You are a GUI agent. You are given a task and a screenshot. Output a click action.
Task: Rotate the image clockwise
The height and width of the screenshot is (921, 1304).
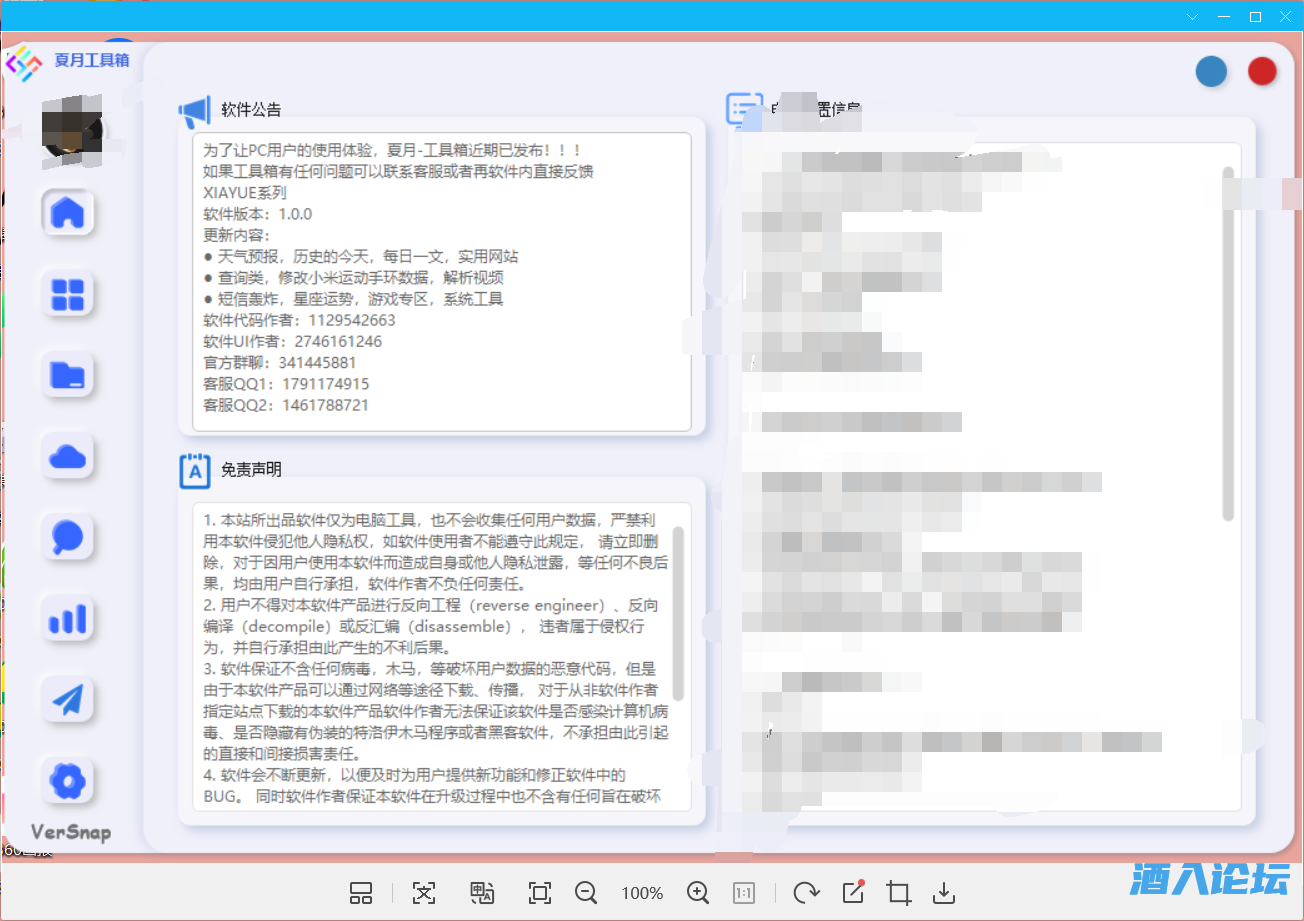tap(806, 892)
